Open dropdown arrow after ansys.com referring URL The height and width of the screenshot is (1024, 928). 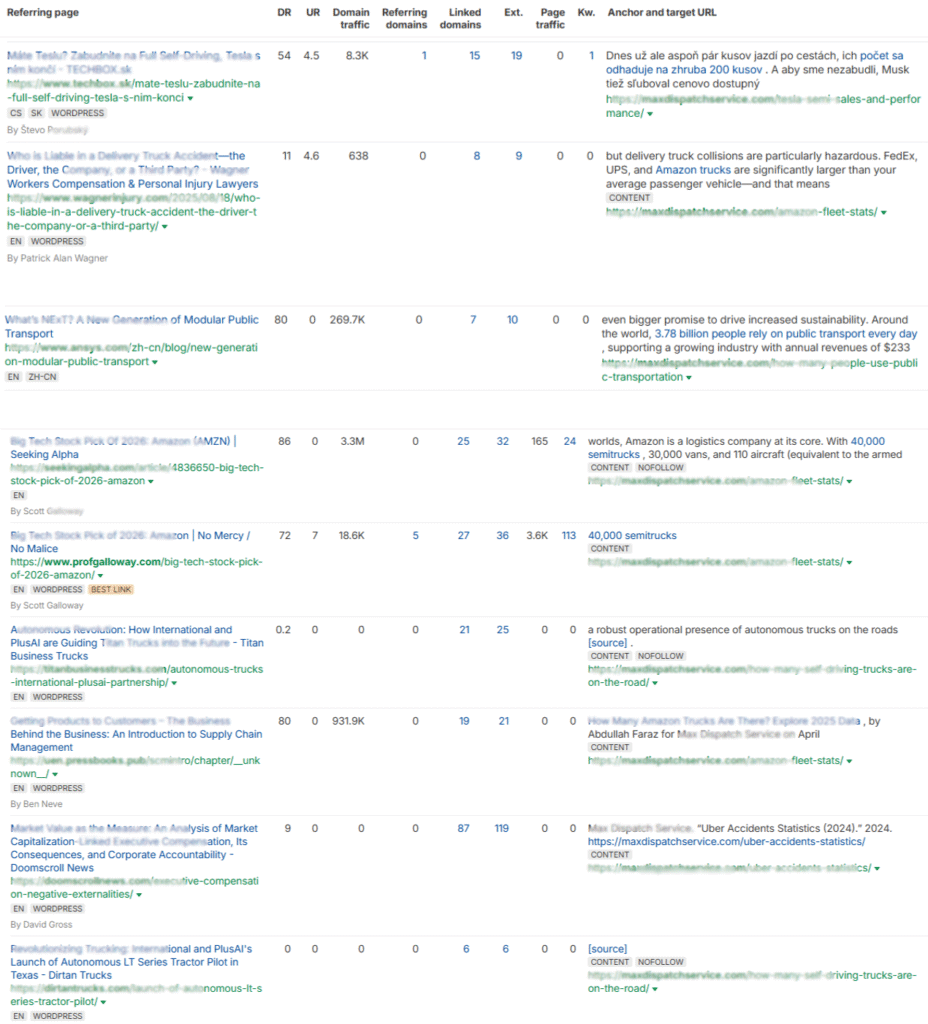(155, 362)
